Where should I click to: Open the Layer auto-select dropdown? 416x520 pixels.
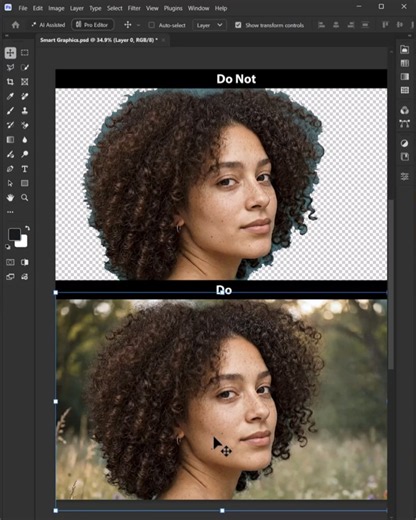coord(209,25)
